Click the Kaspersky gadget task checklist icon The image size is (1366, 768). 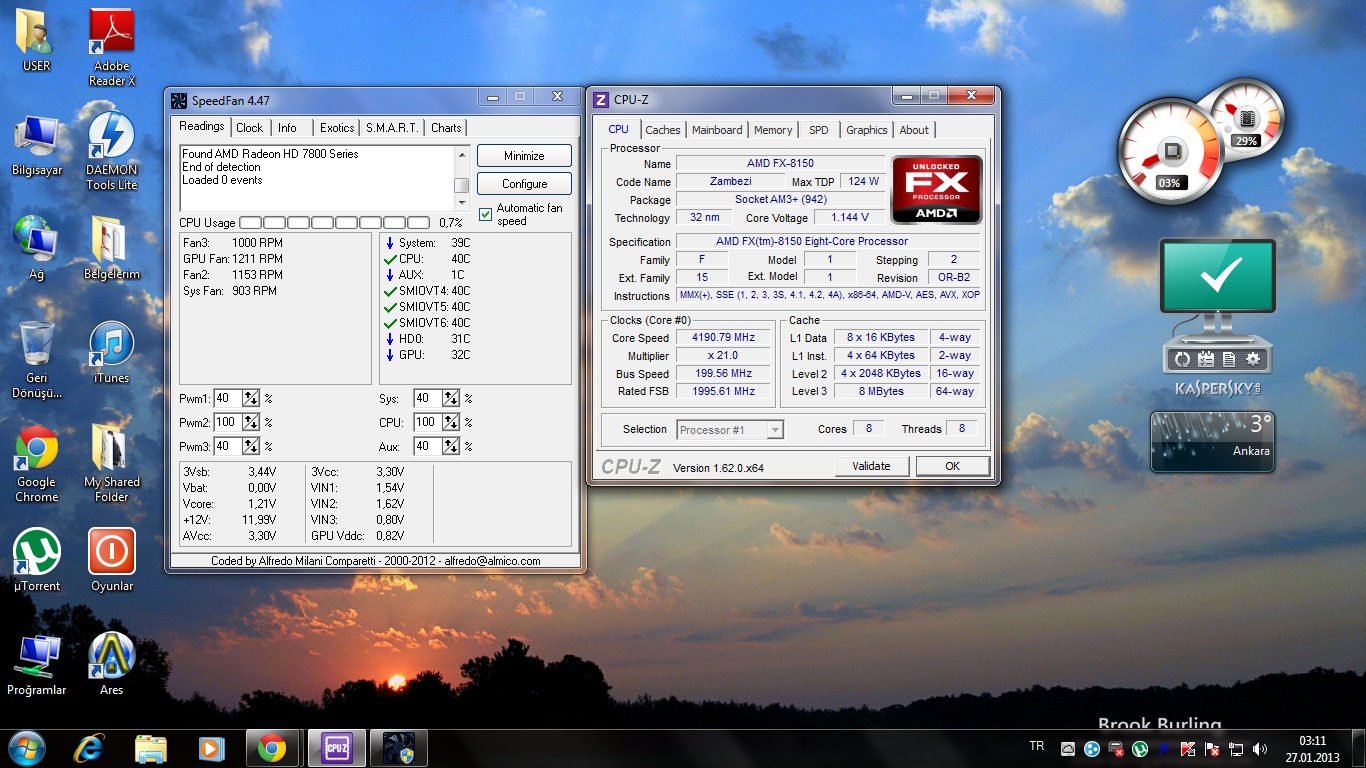click(1206, 359)
